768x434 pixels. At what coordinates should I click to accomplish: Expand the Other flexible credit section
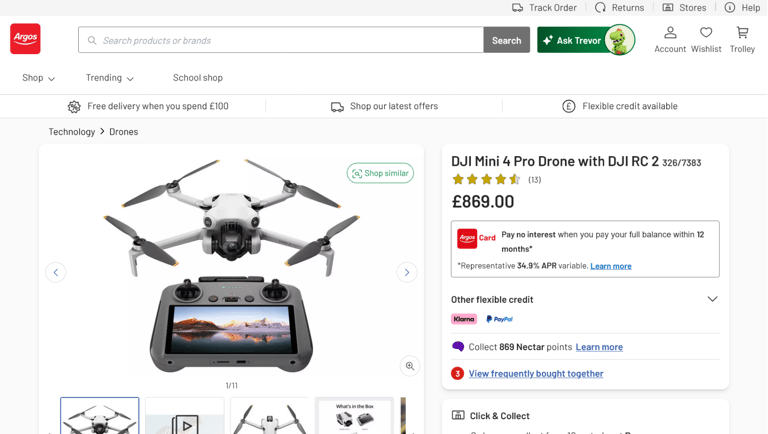(585, 299)
